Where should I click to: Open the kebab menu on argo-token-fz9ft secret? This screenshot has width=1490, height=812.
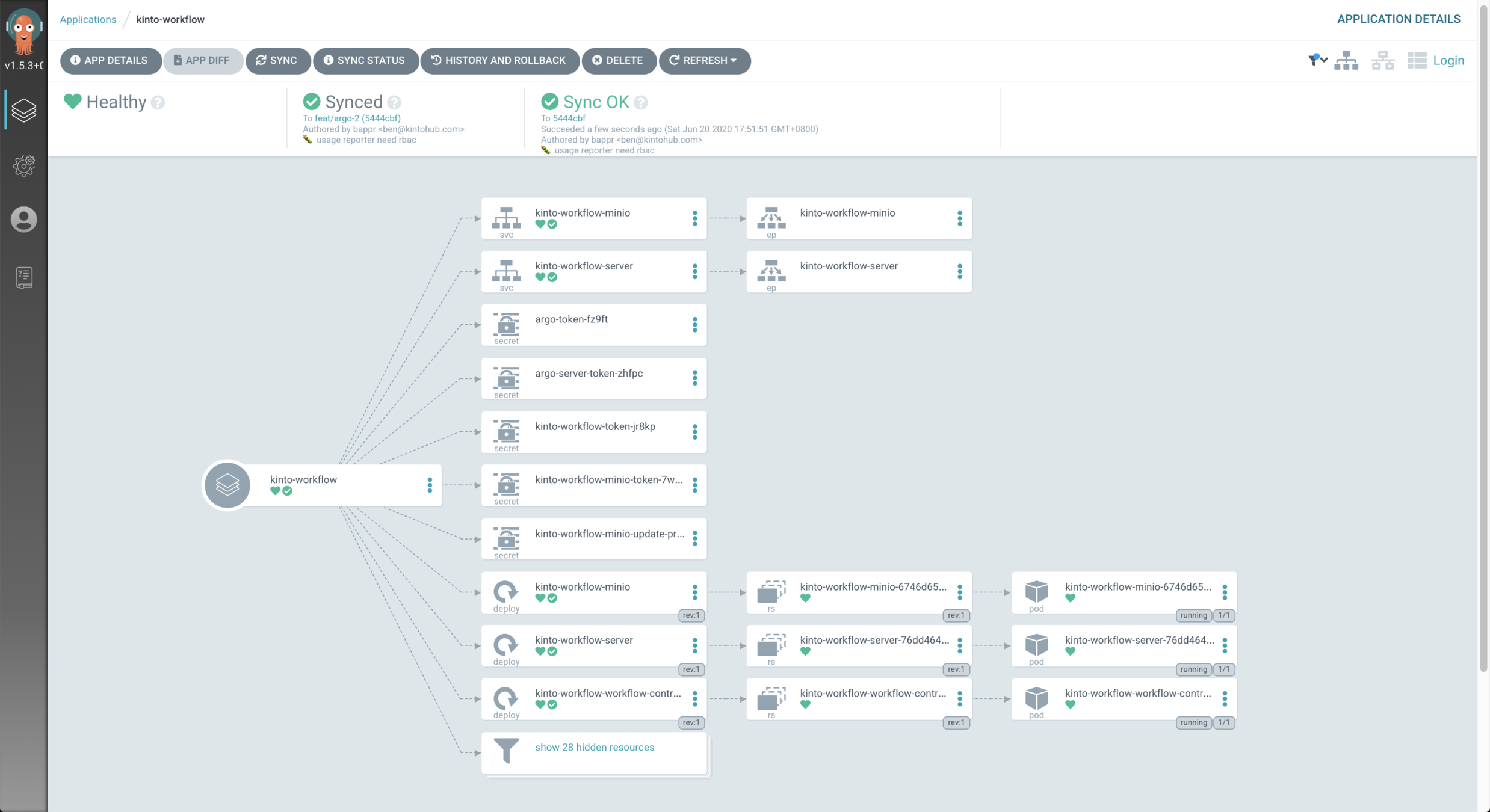694,325
